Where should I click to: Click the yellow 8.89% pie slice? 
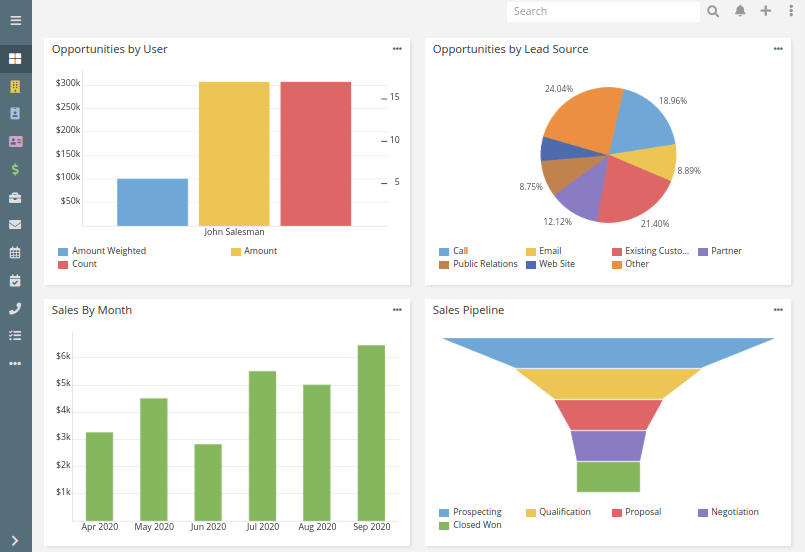click(655, 160)
